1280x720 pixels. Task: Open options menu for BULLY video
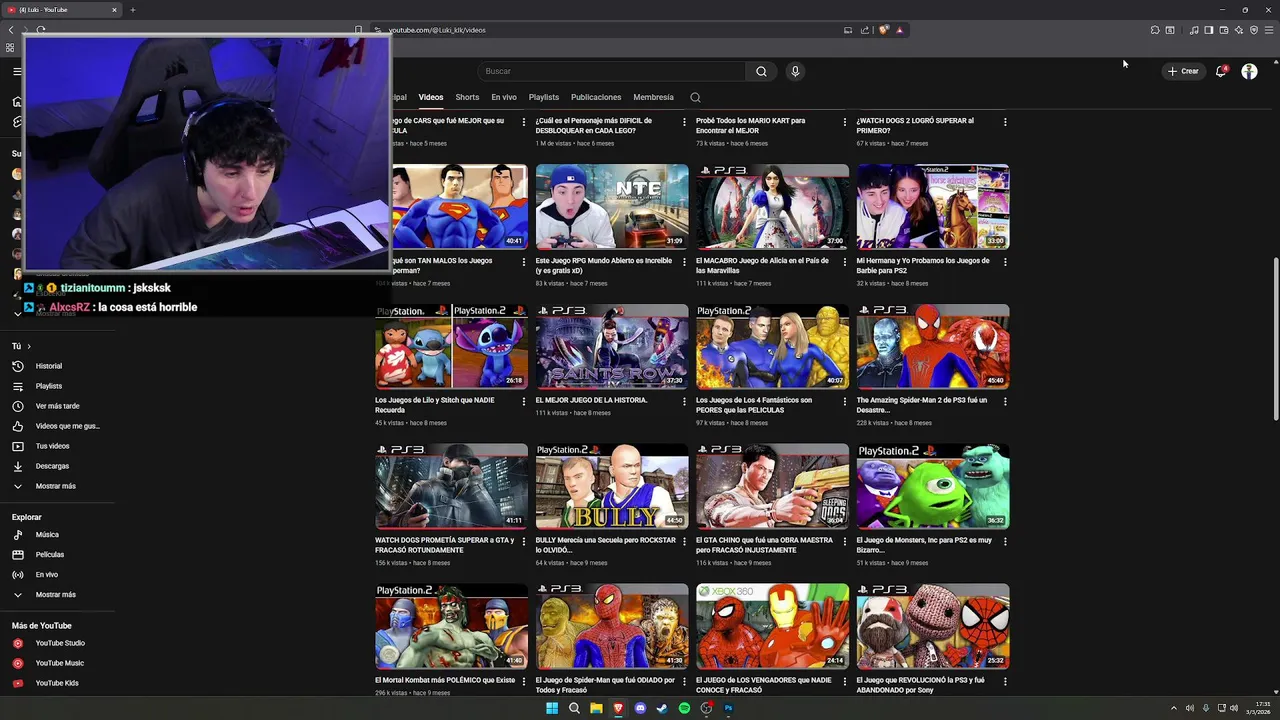[684, 542]
